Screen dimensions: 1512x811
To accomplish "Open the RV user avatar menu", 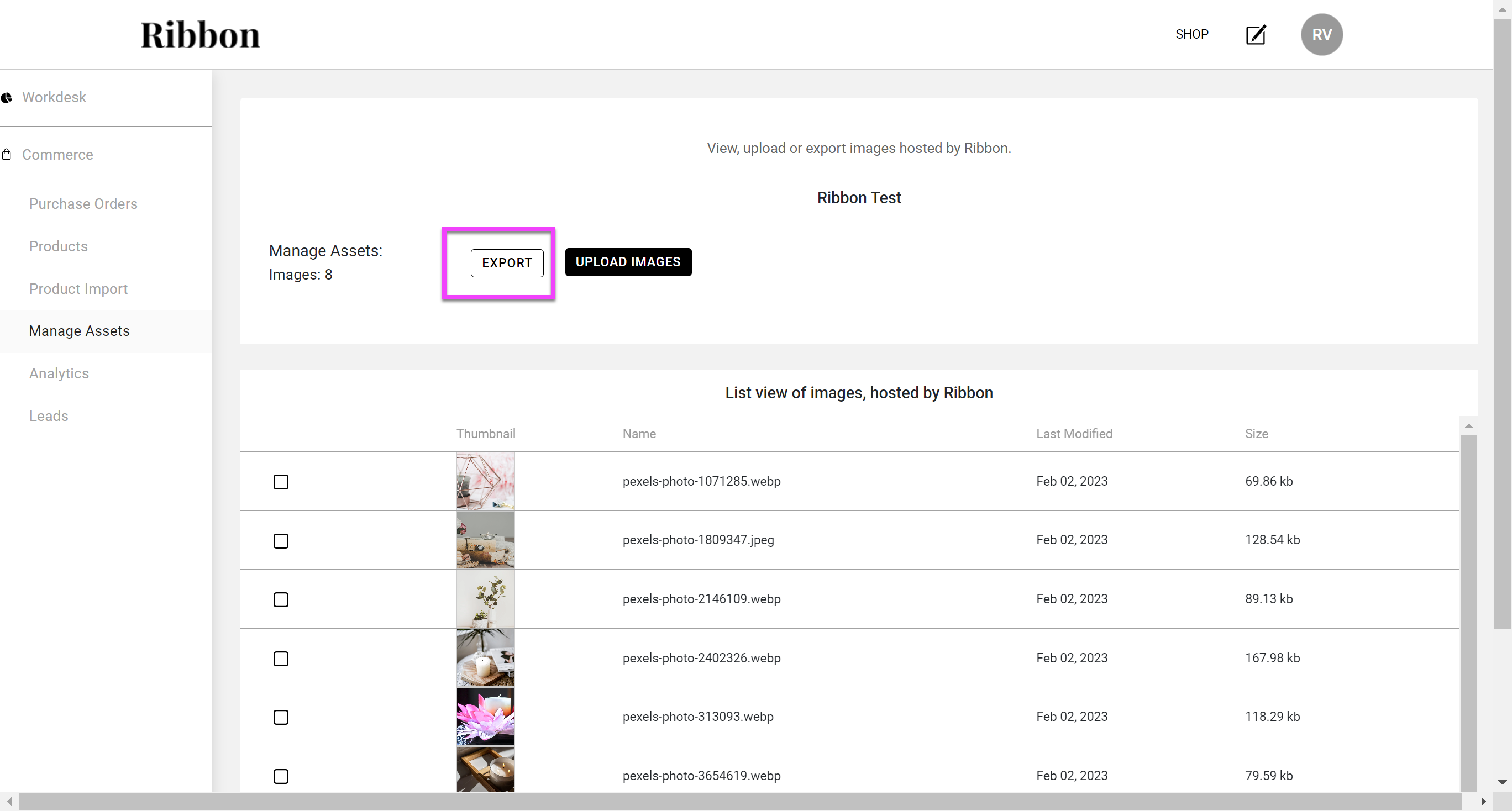I will tap(1321, 35).
